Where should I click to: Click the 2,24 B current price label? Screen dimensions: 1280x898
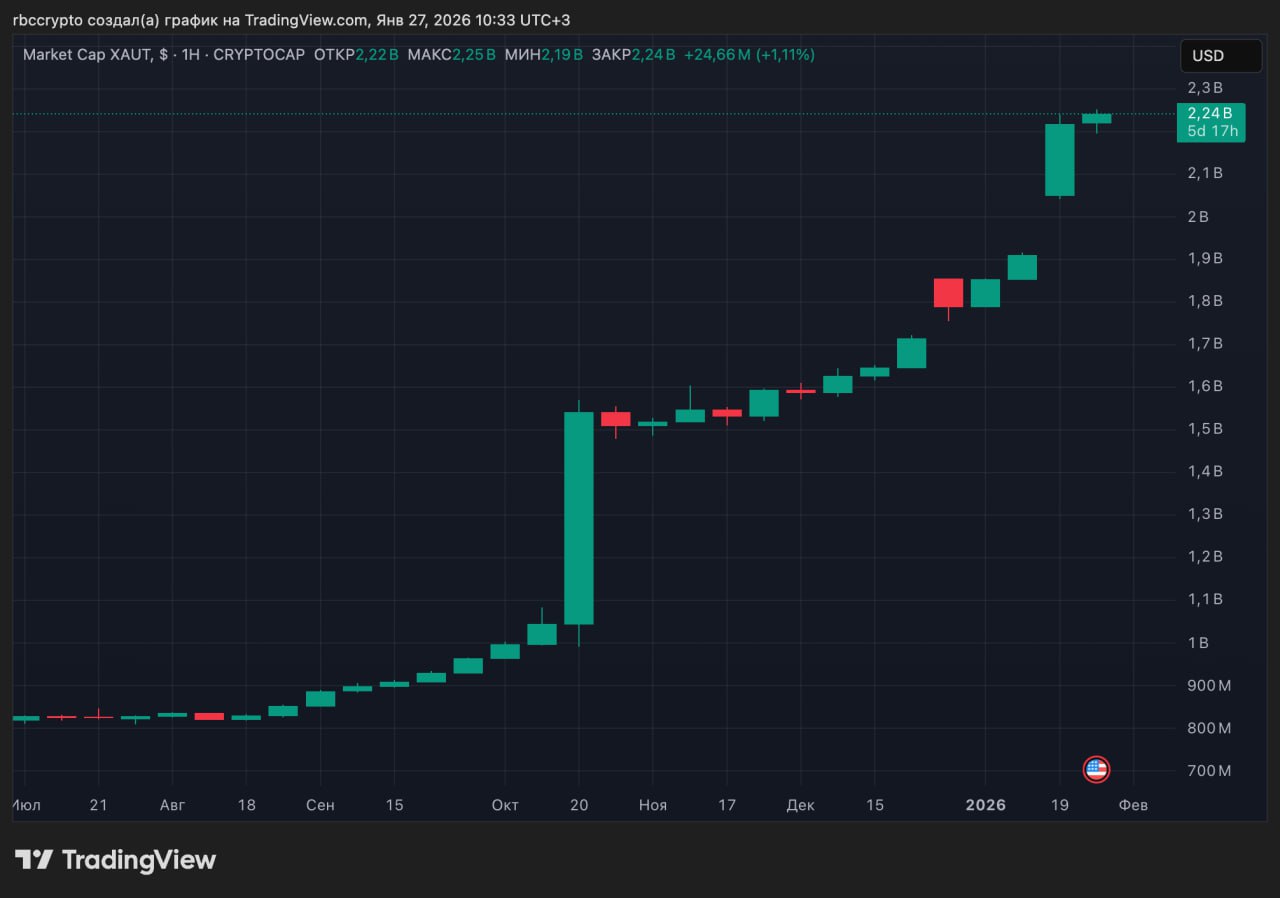pos(1211,112)
